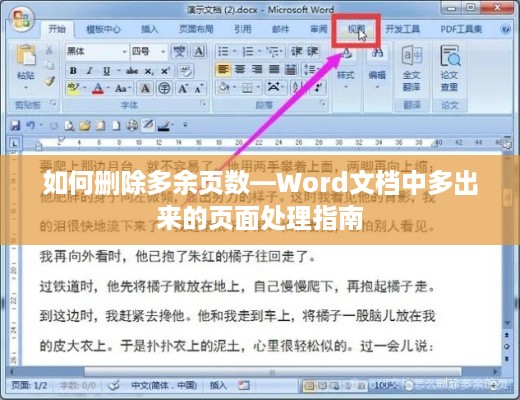Toggle Italic formatting
The image size is (520, 400).
click(x=89, y=71)
